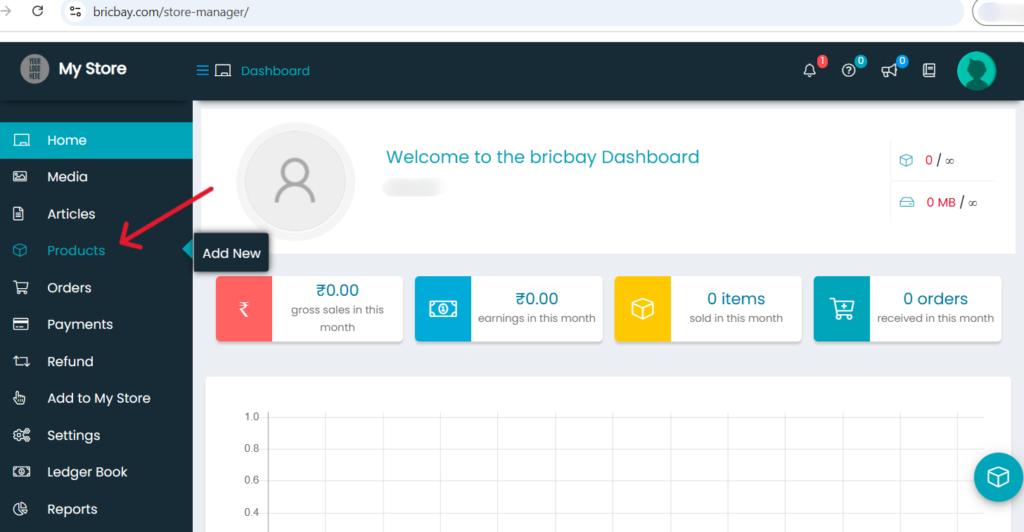This screenshot has height=532, width=1024.
Task: Open Settings from the sidebar
Action: click(x=73, y=436)
